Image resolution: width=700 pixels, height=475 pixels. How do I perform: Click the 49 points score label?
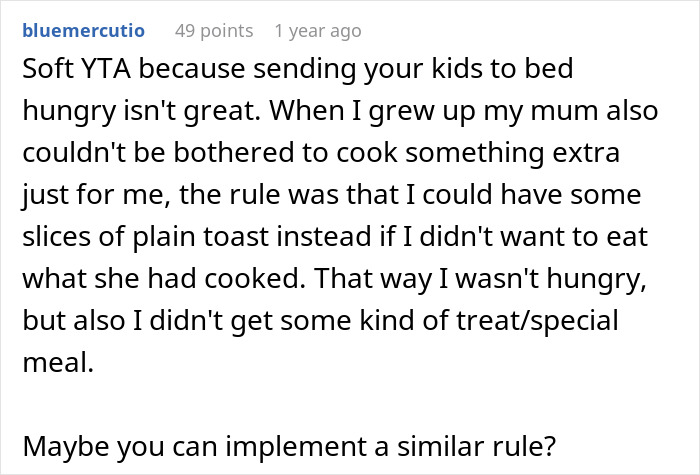[x=214, y=31]
